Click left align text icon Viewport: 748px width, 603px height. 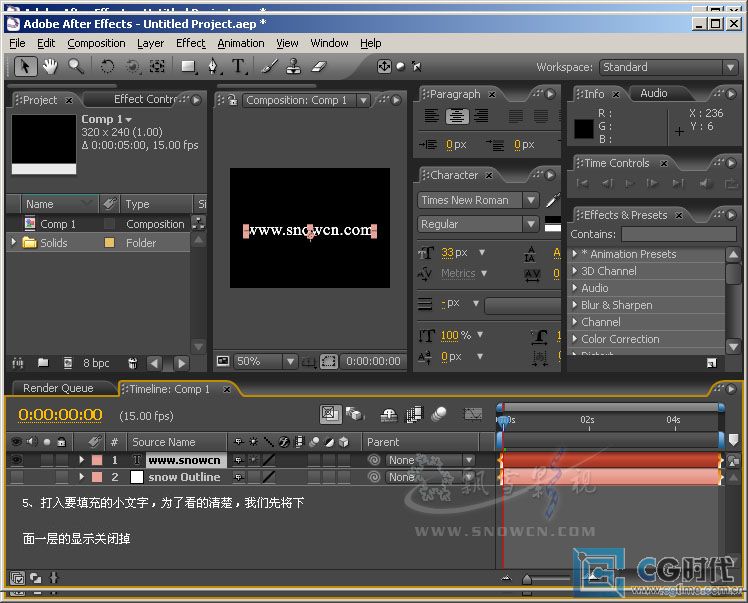tap(432, 116)
